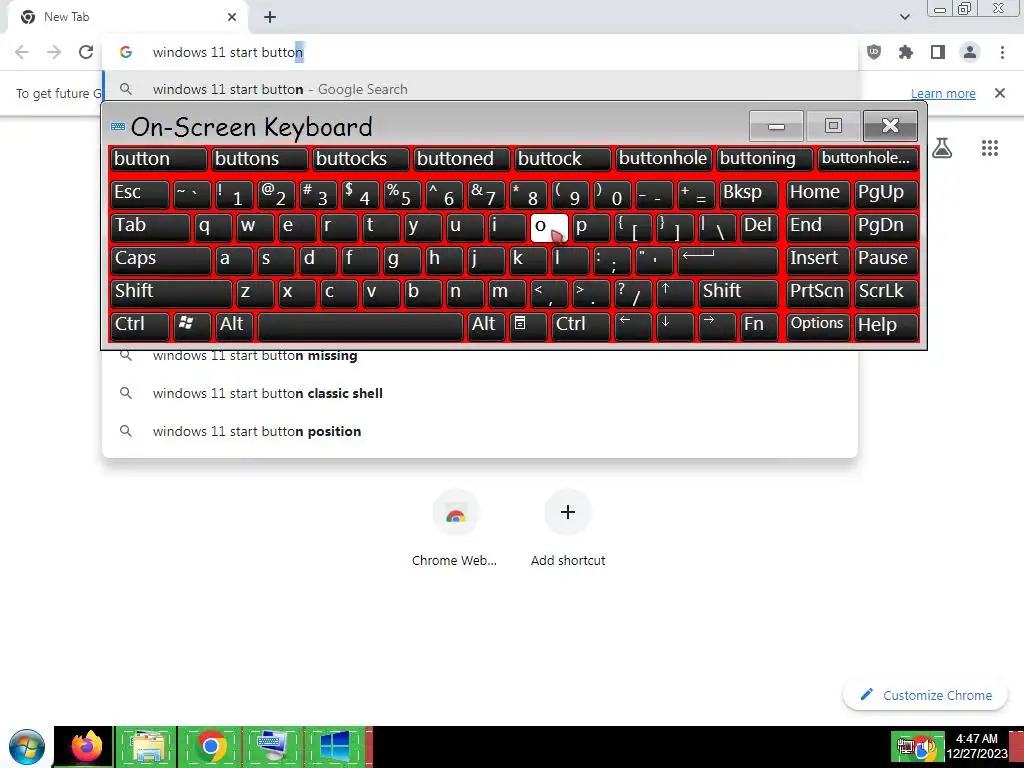The height and width of the screenshot is (768, 1024).
Task: Tap the PrtScn key
Action: 818,293
